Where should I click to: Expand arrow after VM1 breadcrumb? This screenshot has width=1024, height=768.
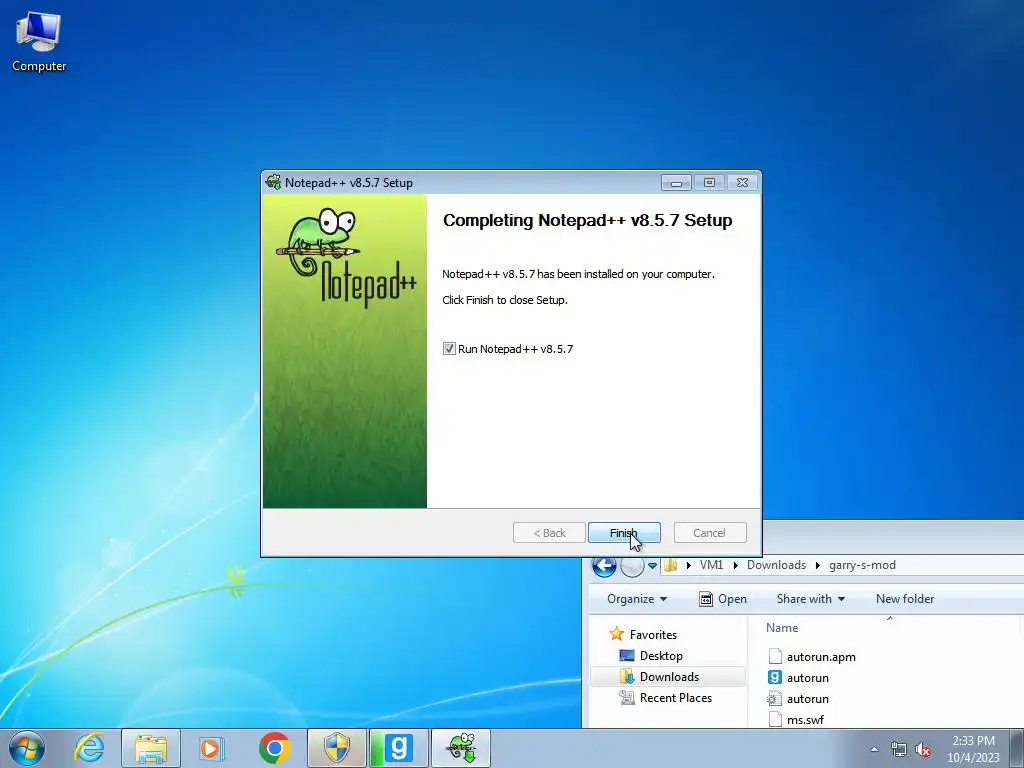pos(735,566)
